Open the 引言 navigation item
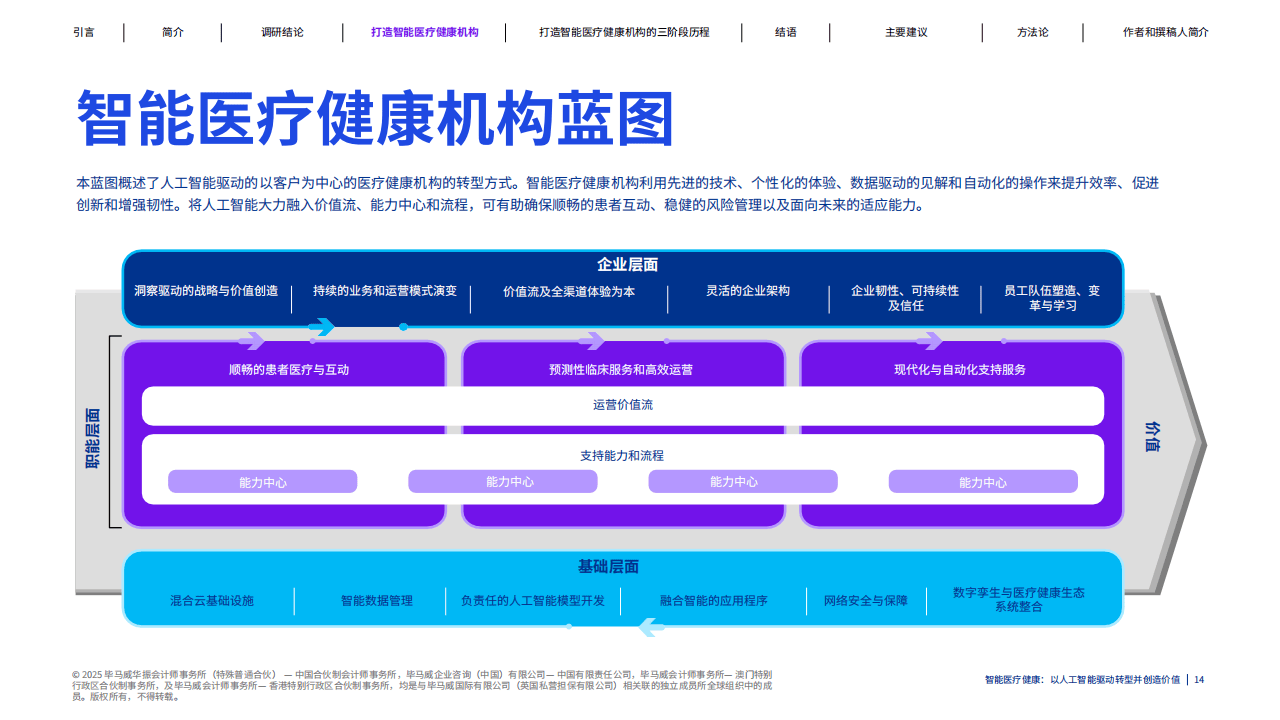This screenshot has width=1280, height=720. tap(83, 32)
